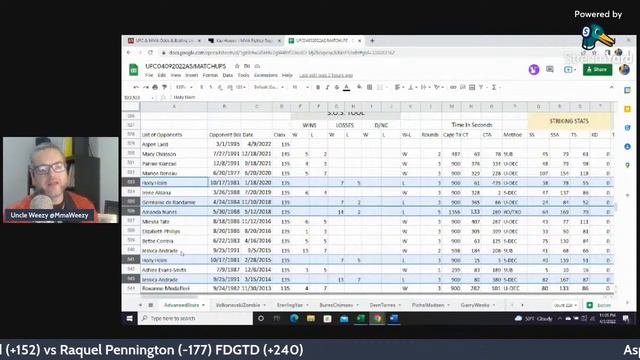Toggle italic formatting
Viewport: 640px width, 360px height.
(x=327, y=87)
